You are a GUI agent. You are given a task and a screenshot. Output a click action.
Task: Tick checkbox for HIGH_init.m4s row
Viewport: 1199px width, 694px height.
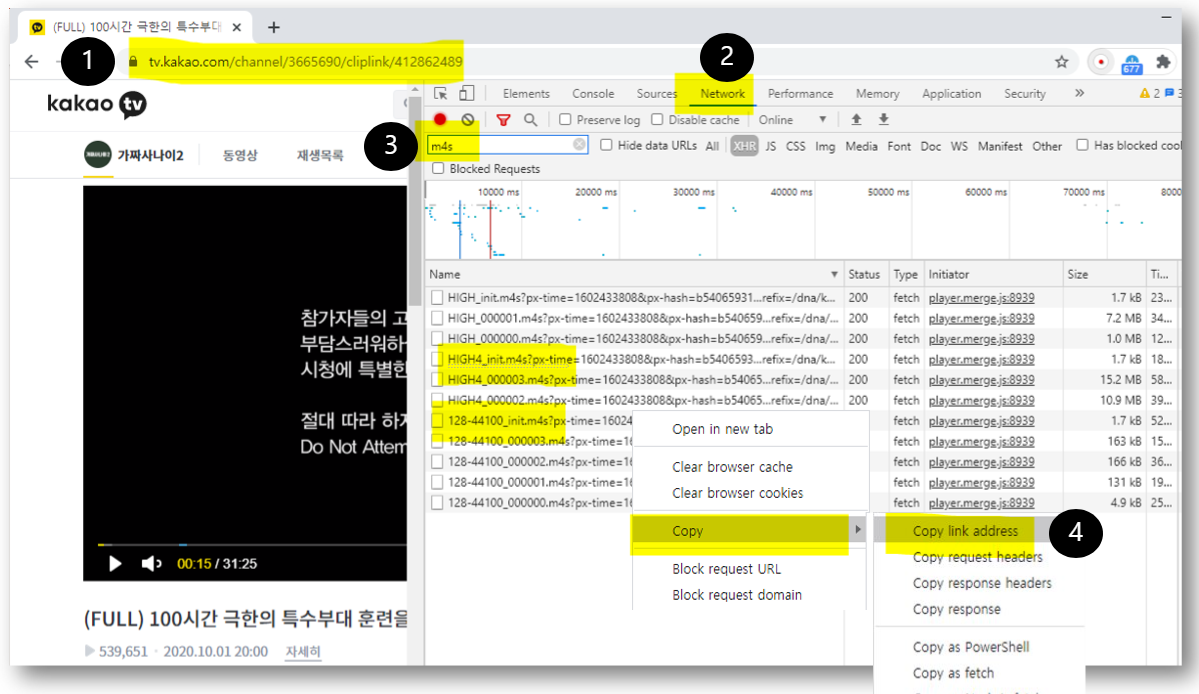click(437, 297)
